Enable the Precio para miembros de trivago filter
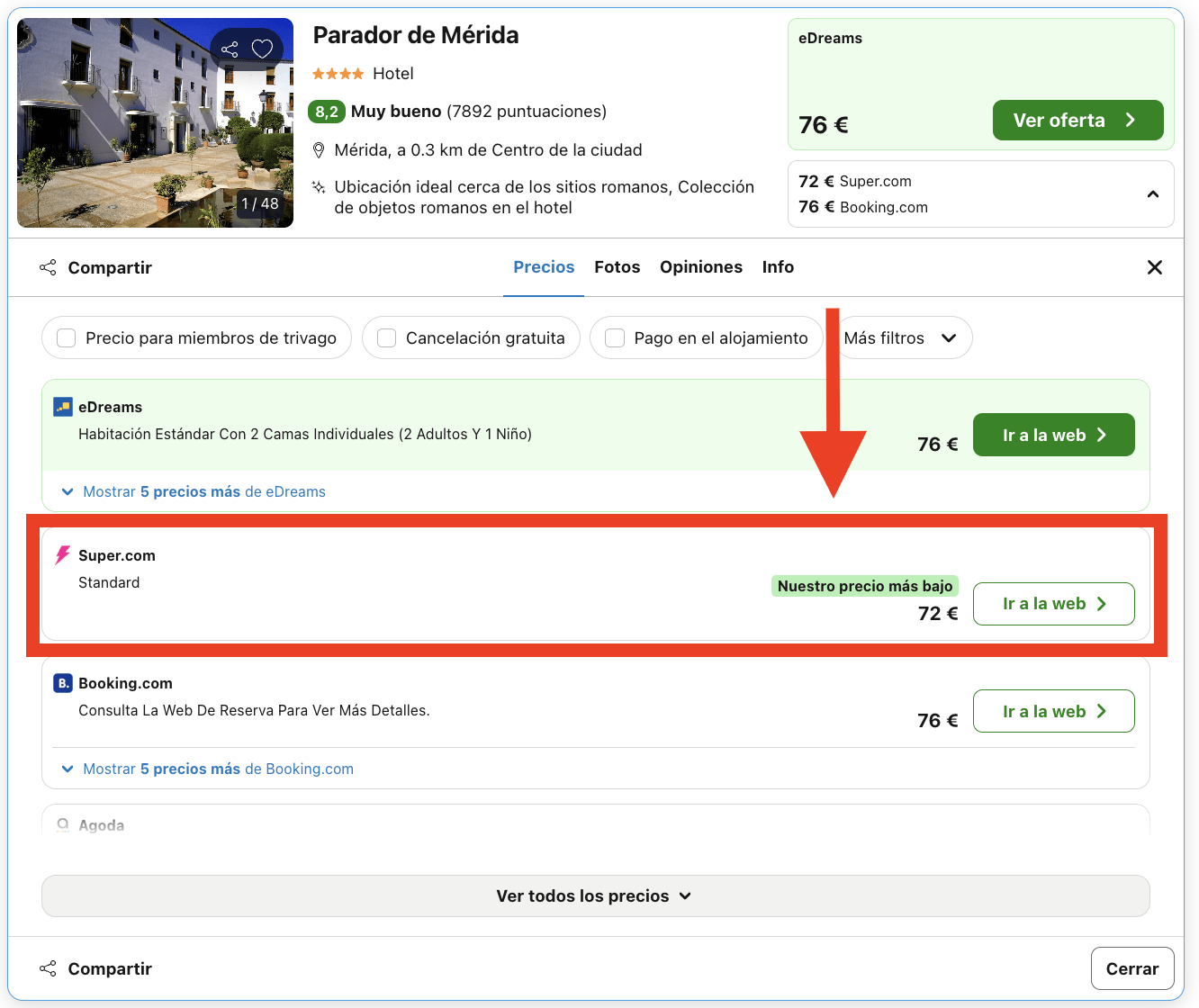Viewport: 1199px width, 1008px height. (x=66, y=337)
